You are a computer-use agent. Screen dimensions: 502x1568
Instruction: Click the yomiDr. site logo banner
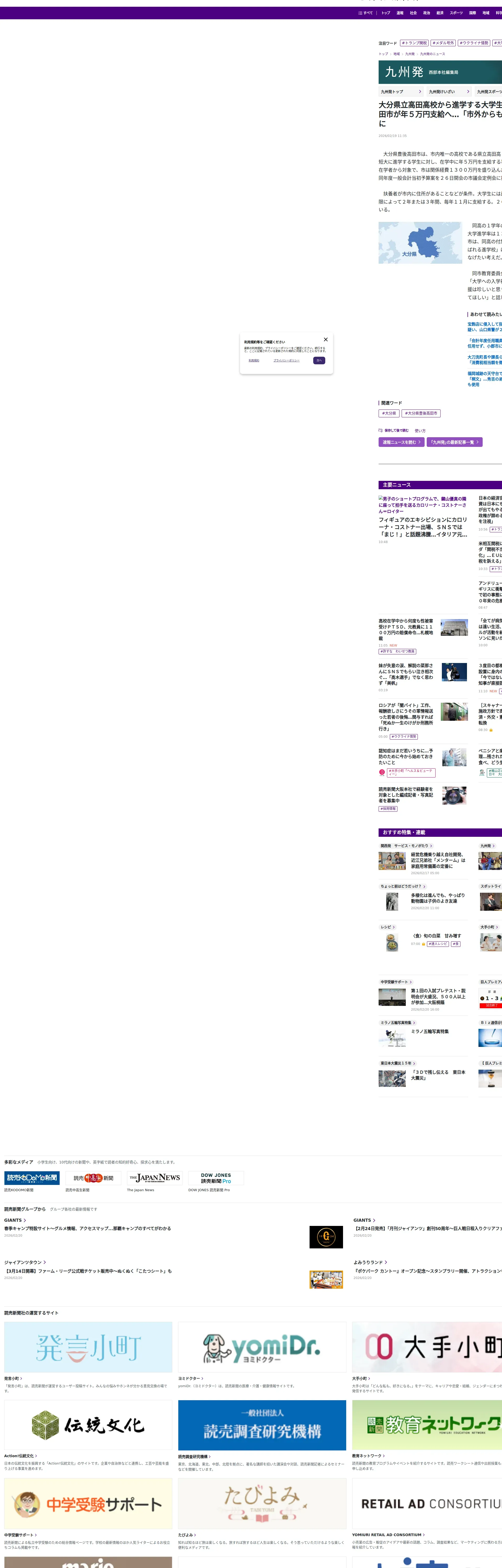click(x=262, y=1347)
